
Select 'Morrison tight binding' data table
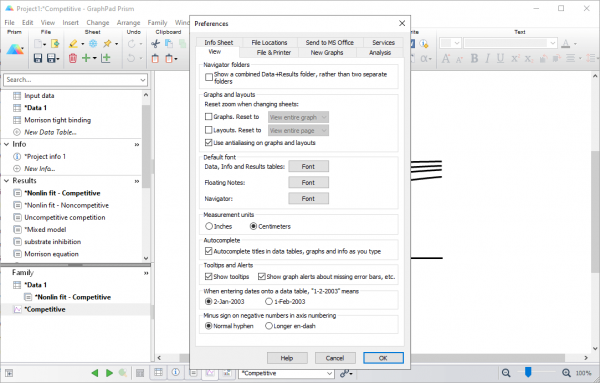coord(57,120)
